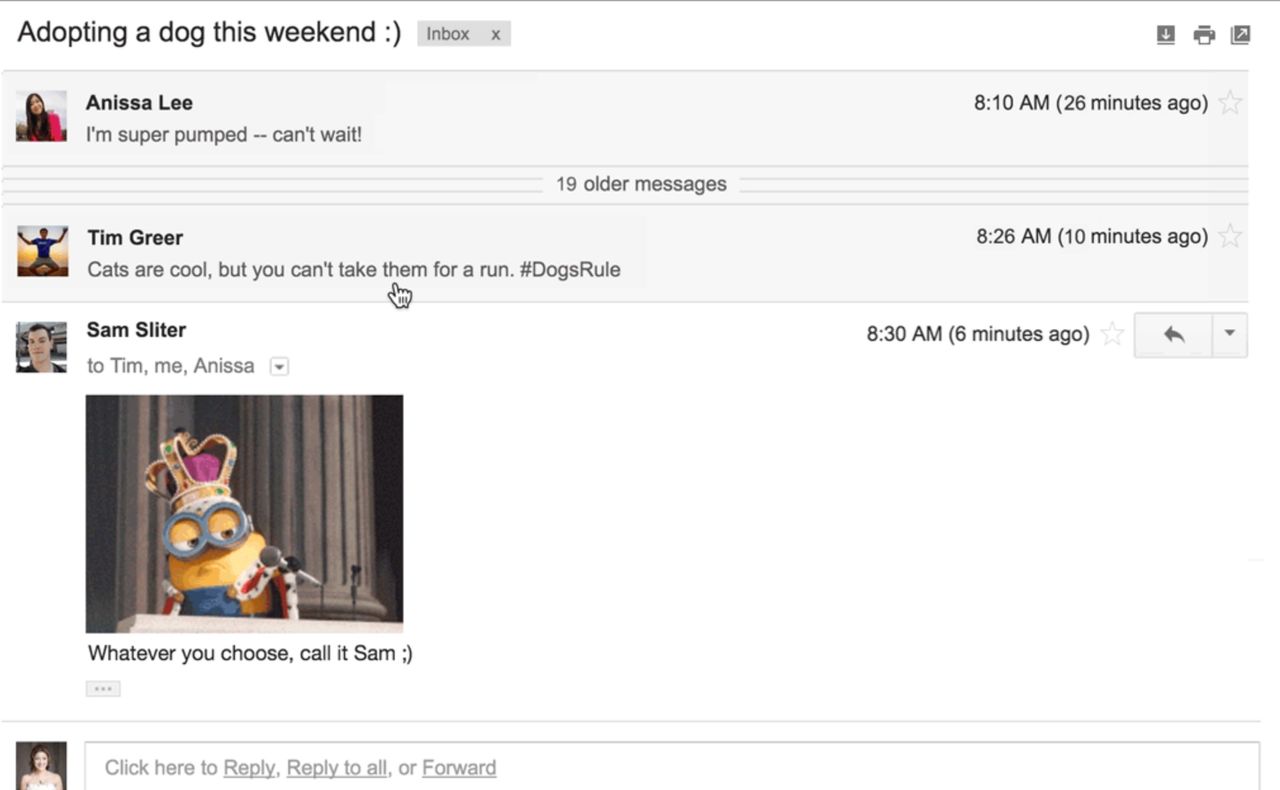Click the Forward link
1280x790 pixels.
click(459, 768)
